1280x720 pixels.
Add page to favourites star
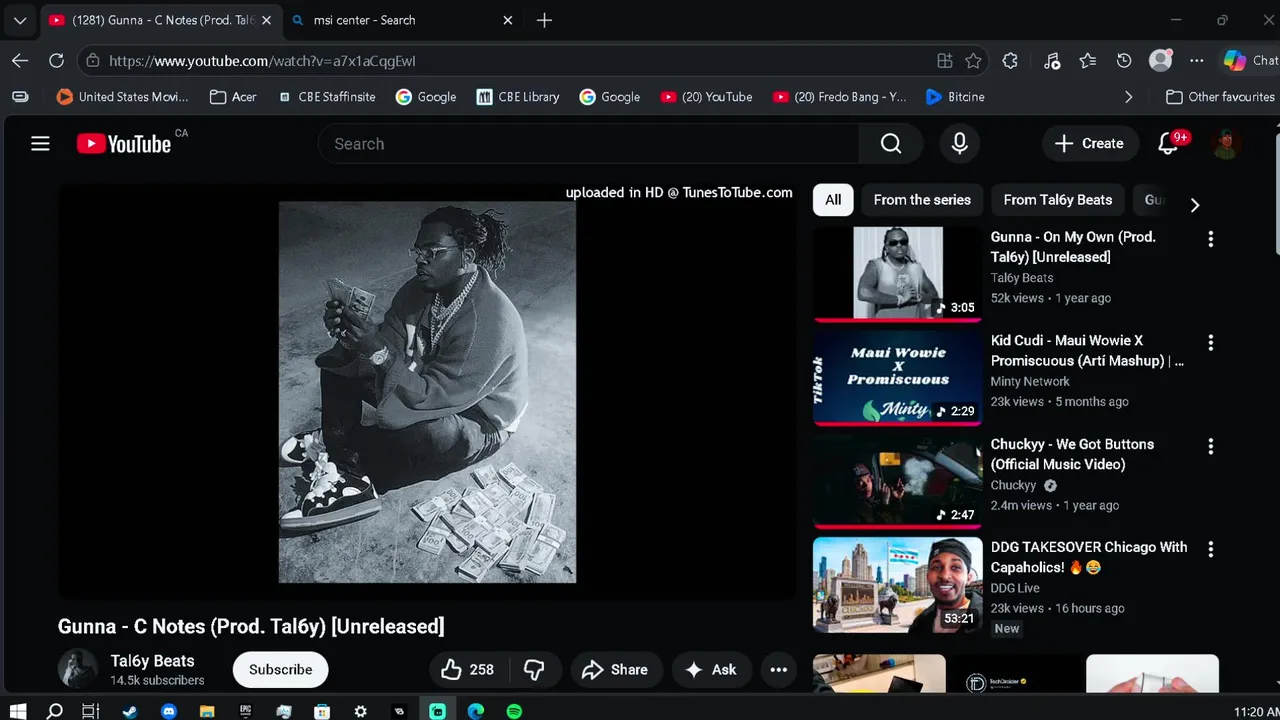coord(973,61)
